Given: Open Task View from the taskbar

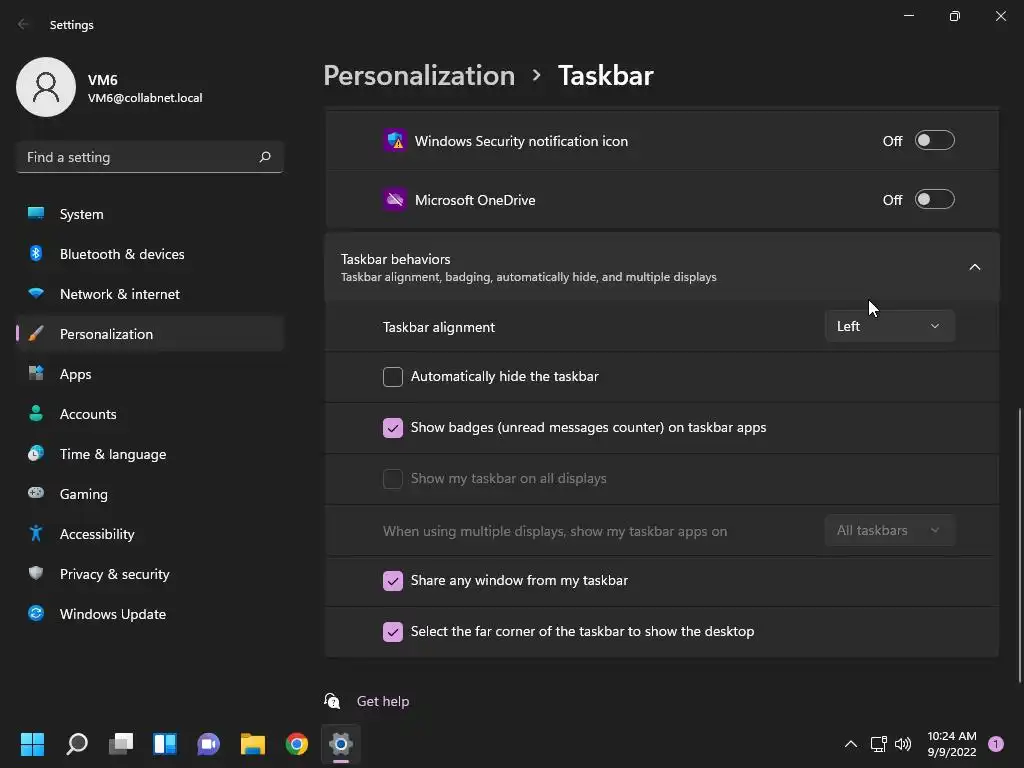Looking at the screenshot, I should point(121,743).
